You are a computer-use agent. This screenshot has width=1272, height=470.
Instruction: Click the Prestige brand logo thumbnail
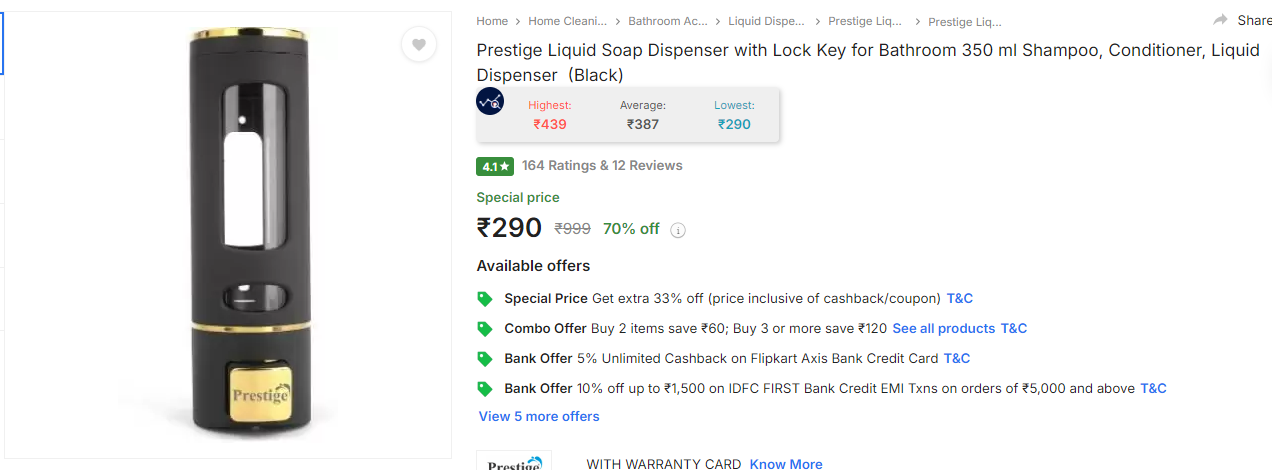(514, 461)
